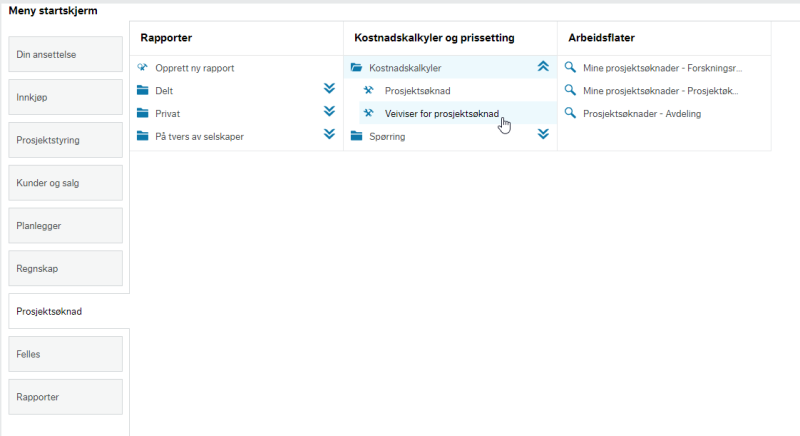Viewport: 800px width, 436px height.
Task: Click the Kostnadskalkyler og prissetting column heading
Action: (x=434, y=38)
